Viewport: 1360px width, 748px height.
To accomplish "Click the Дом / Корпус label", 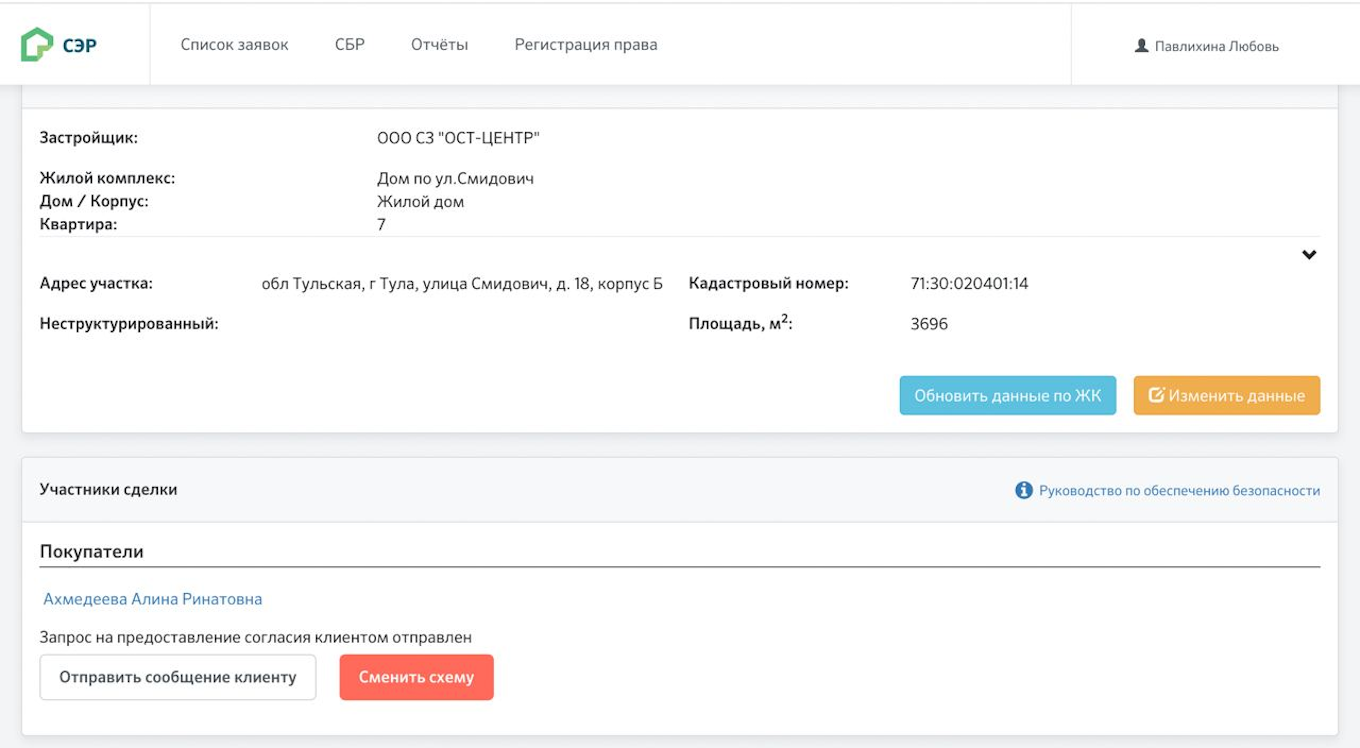I will click(94, 202).
